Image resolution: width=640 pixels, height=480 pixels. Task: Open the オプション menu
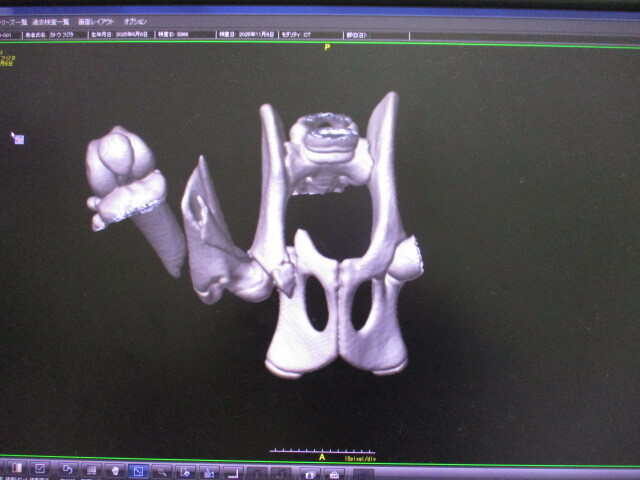pyautogui.click(x=135, y=21)
